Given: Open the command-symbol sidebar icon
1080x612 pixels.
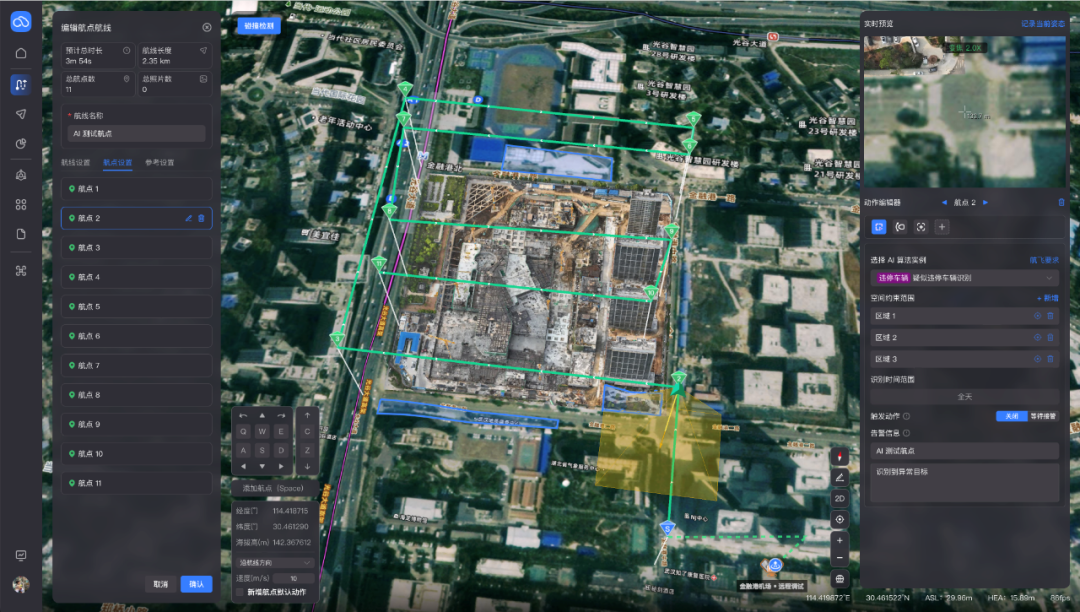Looking at the screenshot, I should pyautogui.click(x=21, y=271).
